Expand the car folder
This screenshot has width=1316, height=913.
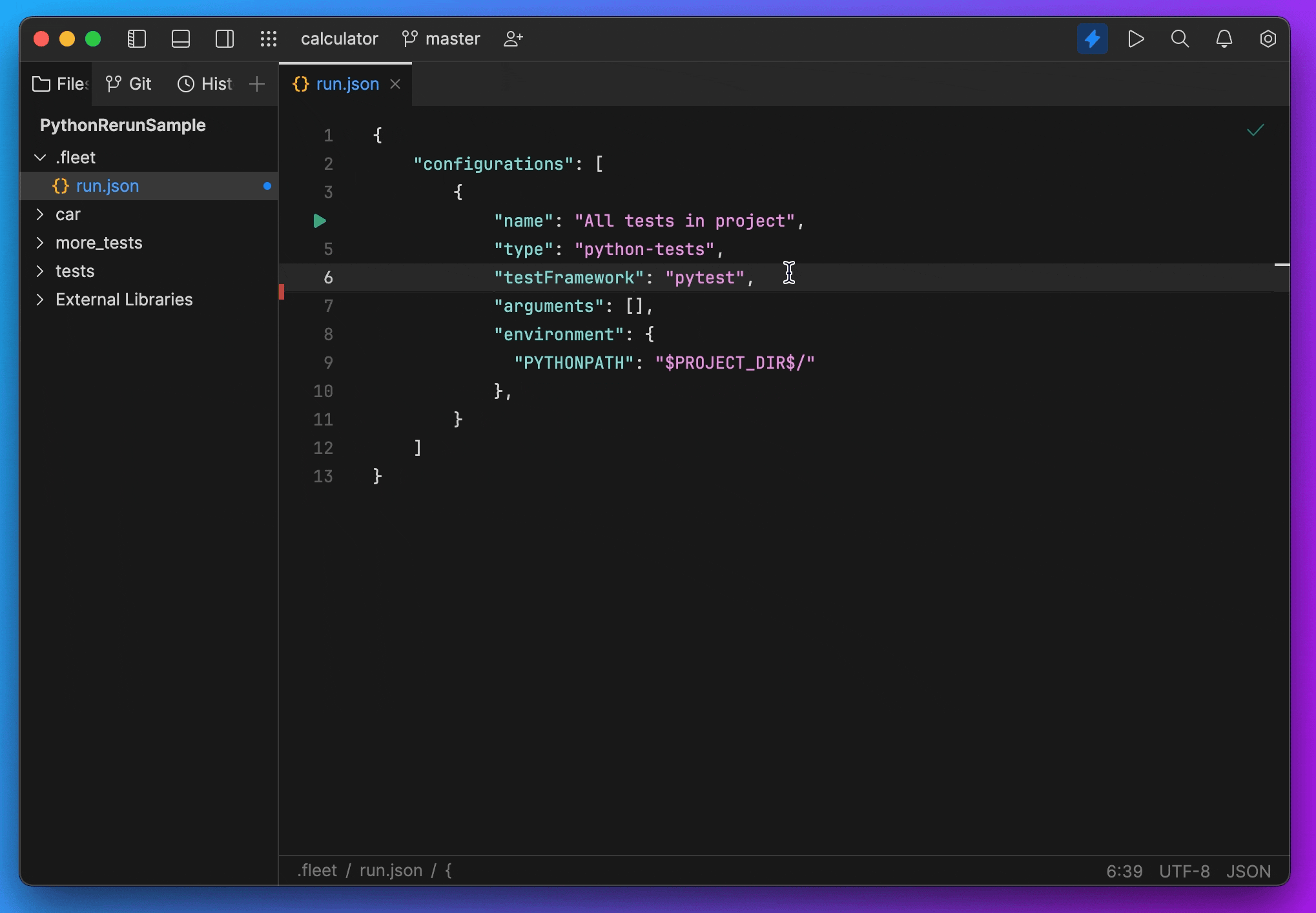(x=40, y=214)
